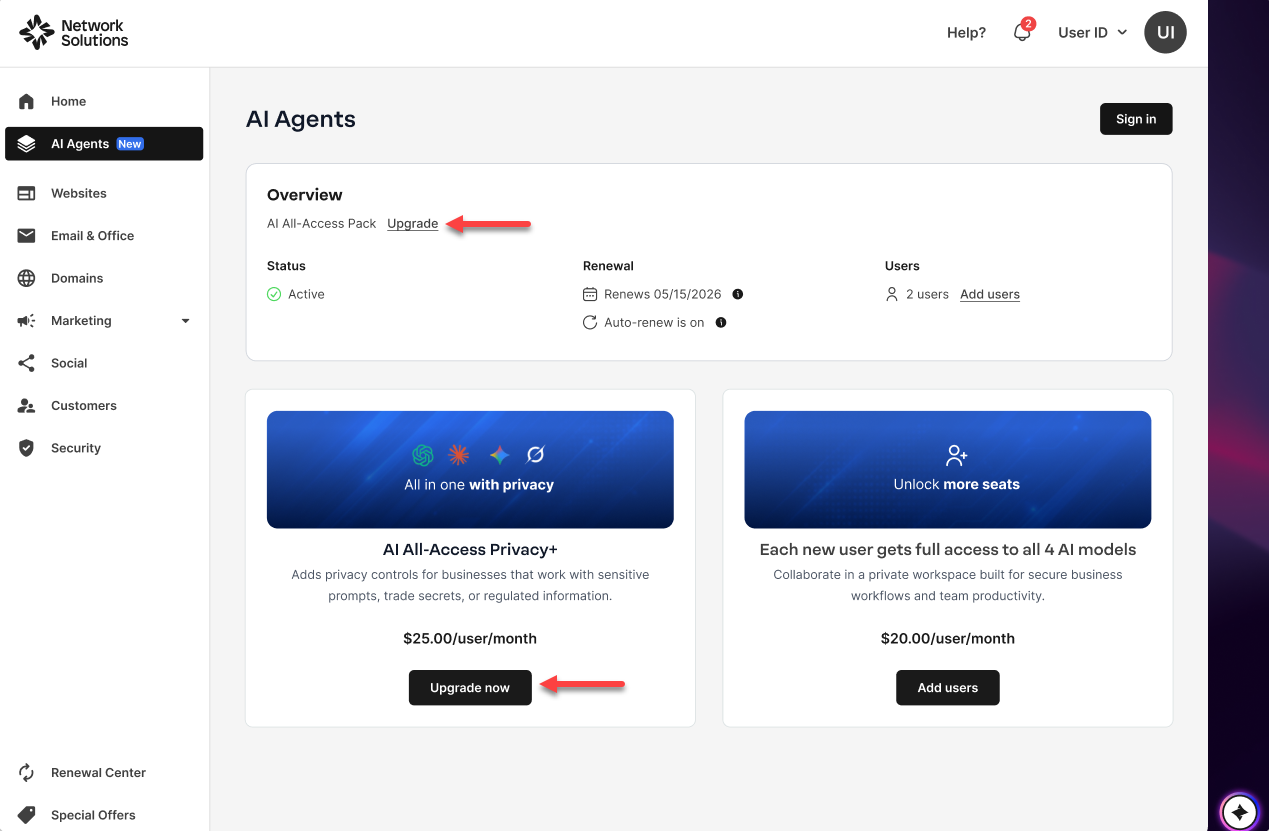
Task: Click the Renewal Center refresh icon
Action: coord(27,772)
